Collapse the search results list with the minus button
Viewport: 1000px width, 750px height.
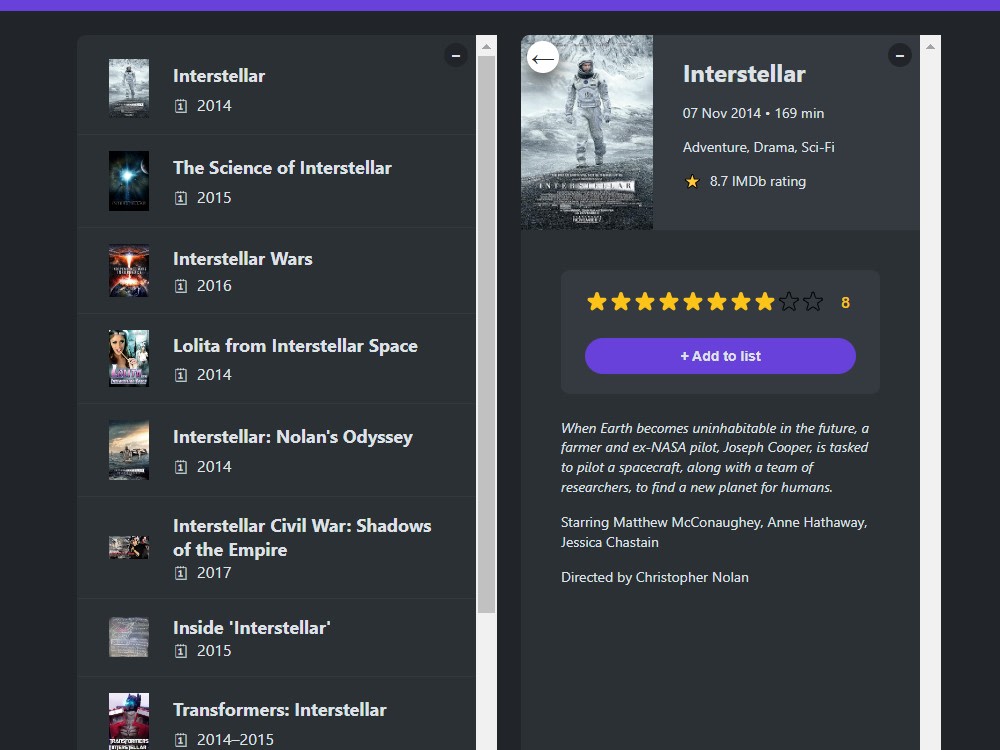[x=455, y=55]
